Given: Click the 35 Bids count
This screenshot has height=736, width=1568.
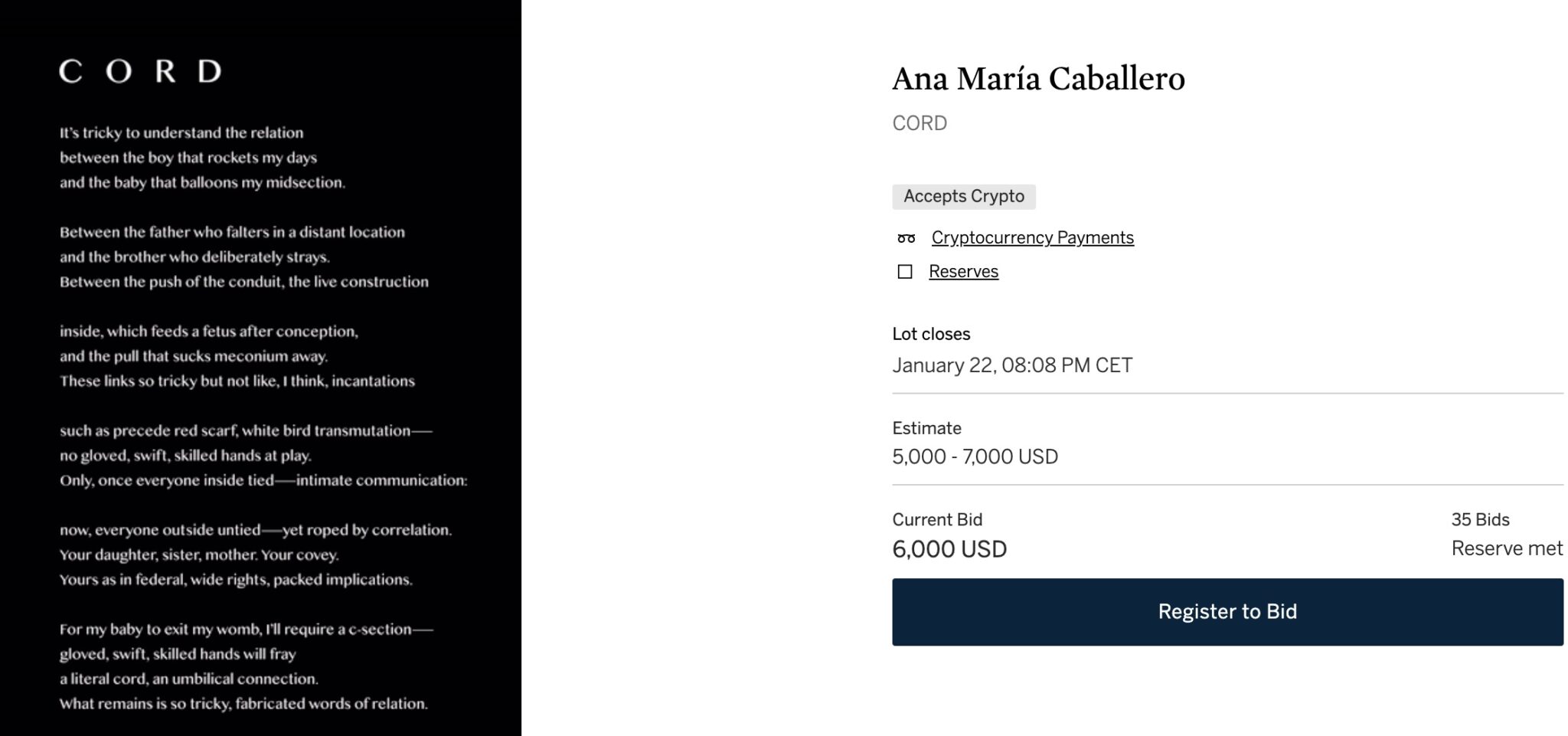Looking at the screenshot, I should [x=1480, y=520].
